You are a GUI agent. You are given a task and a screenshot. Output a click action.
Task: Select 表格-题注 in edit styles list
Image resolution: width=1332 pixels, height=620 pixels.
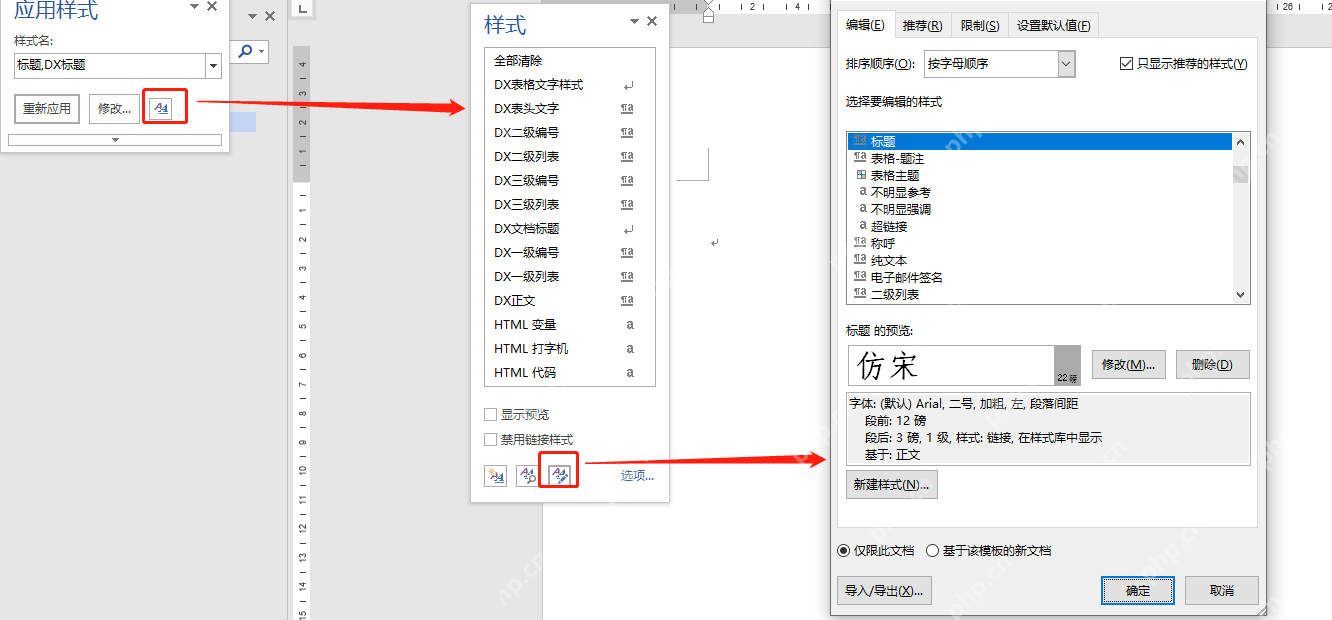tap(1040, 159)
